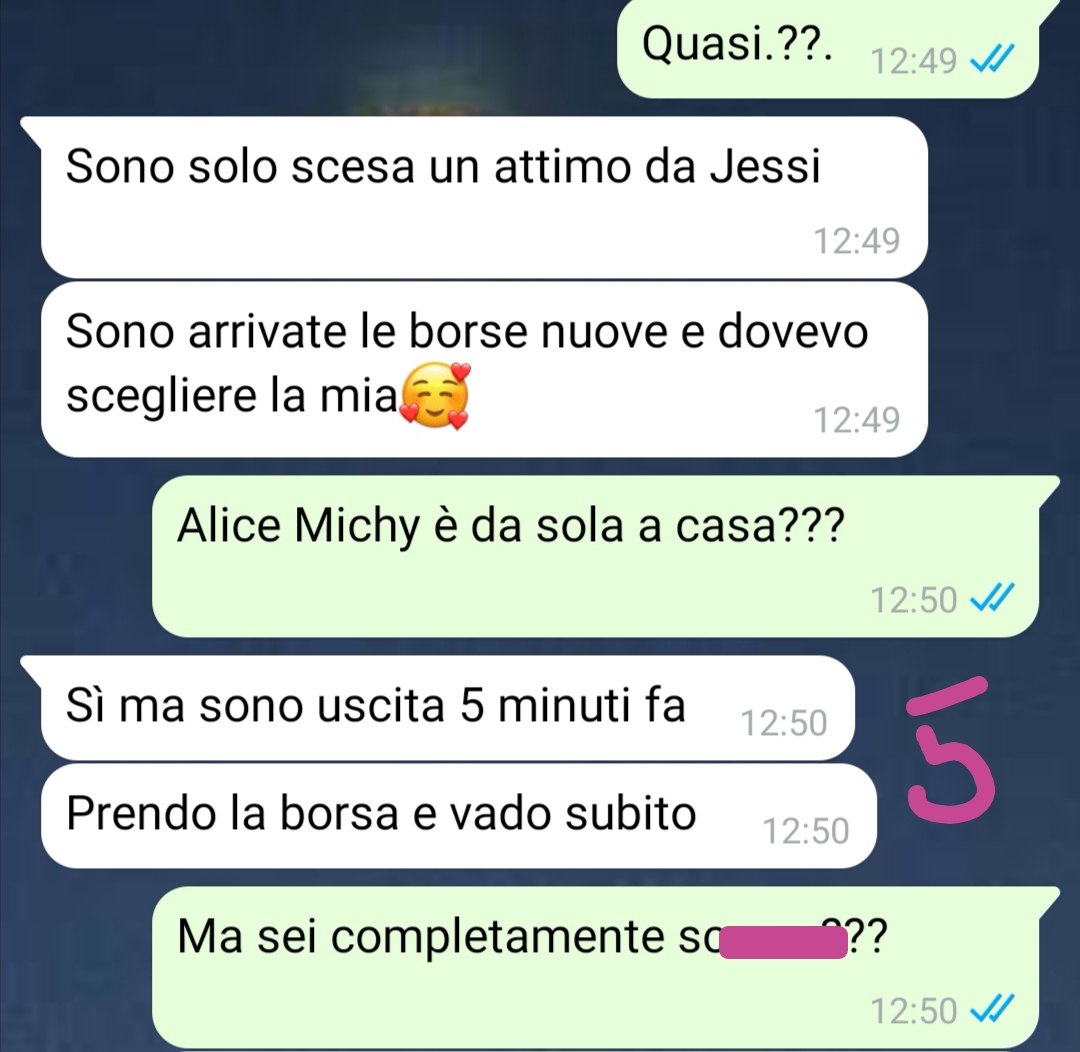The image size is (1080, 1052).
Task: Tap the 'Sì ma sono uscita 5 minuti fa' bubble
Action: pyautogui.click(x=448, y=708)
